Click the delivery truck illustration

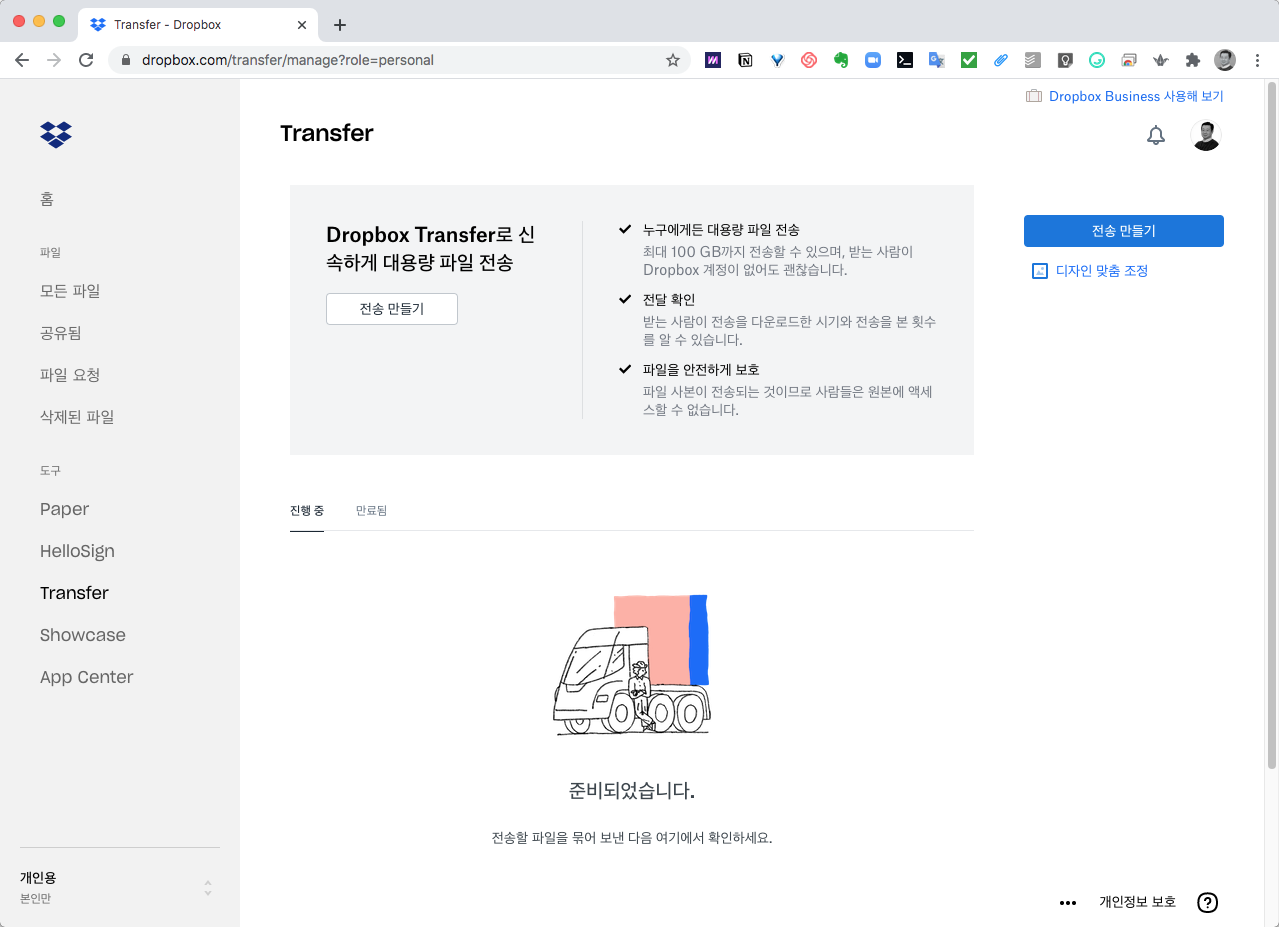(632, 665)
